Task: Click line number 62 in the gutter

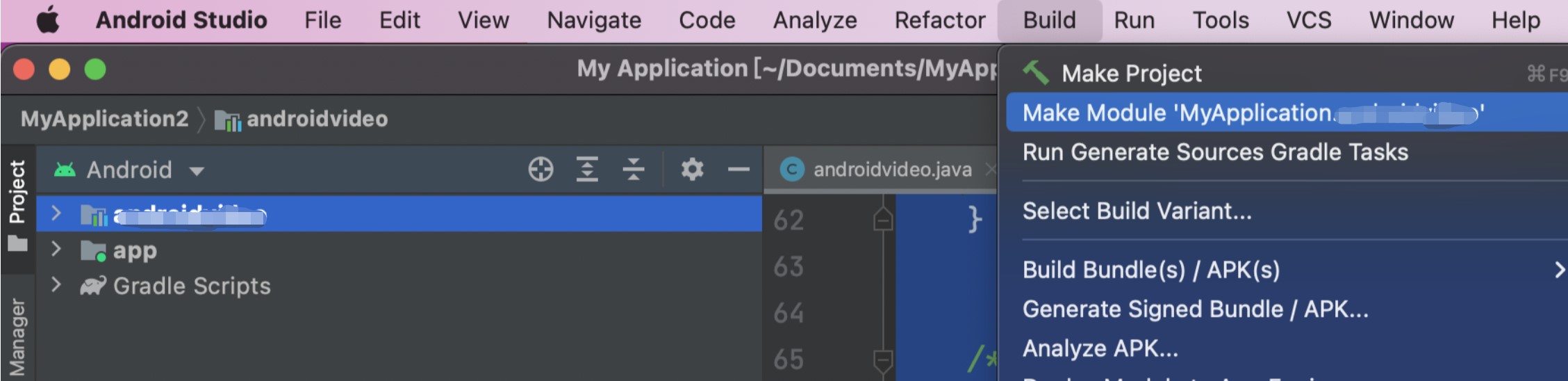Action: click(789, 220)
